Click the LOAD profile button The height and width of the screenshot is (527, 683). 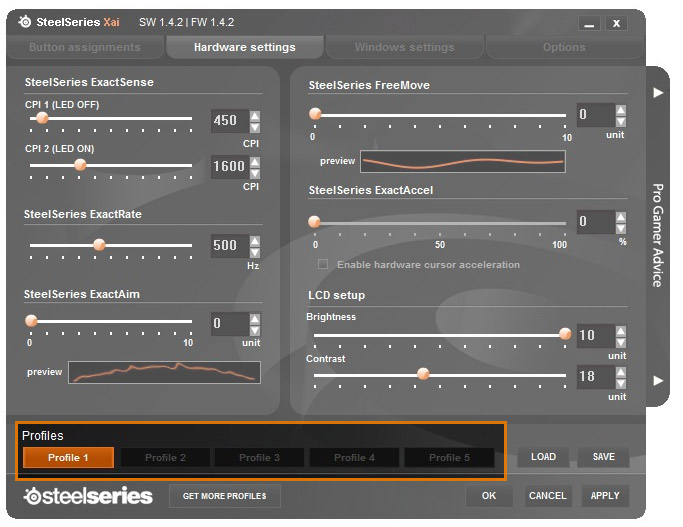[543, 457]
